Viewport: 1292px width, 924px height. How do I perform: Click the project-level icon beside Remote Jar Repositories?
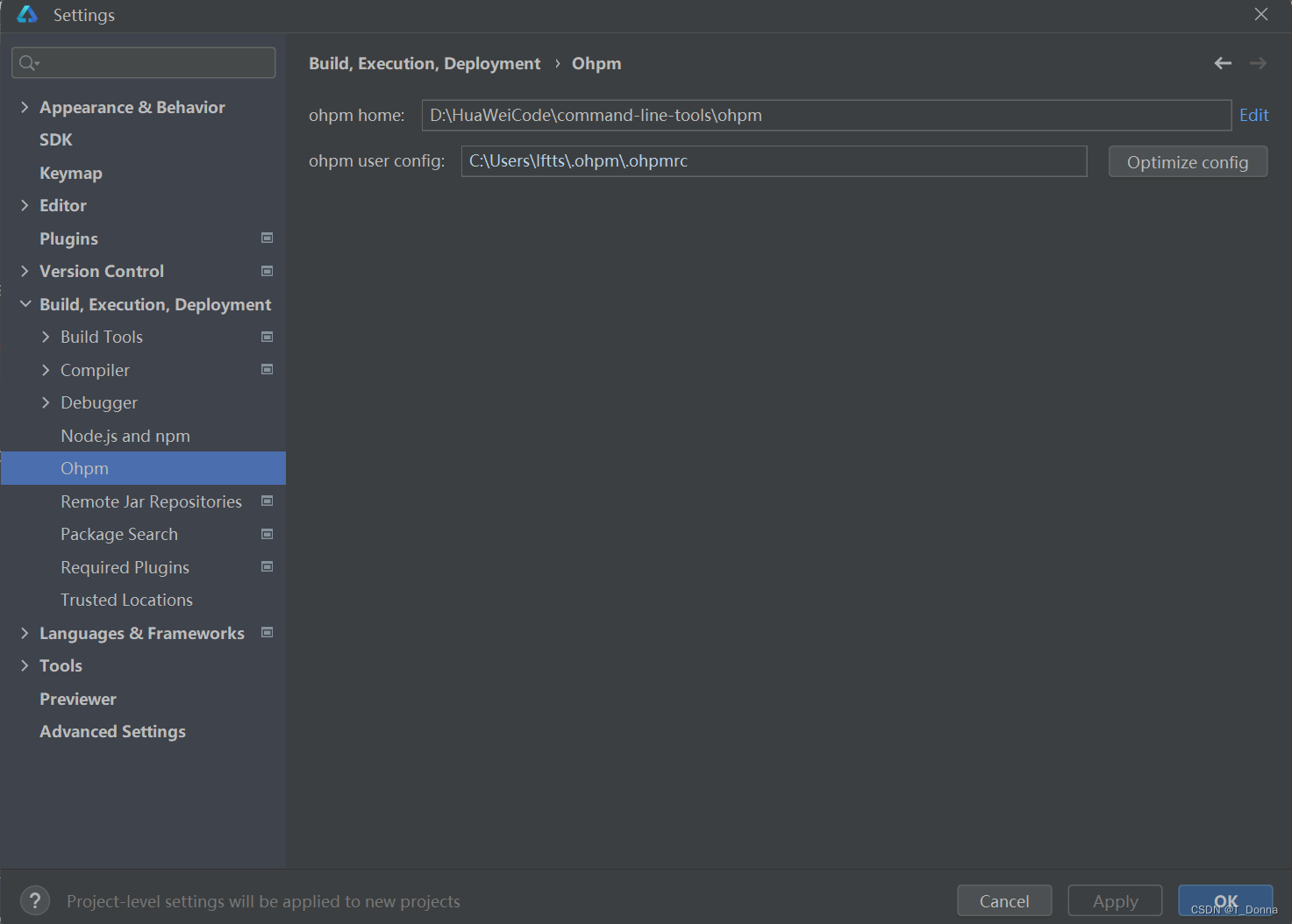pos(268,501)
